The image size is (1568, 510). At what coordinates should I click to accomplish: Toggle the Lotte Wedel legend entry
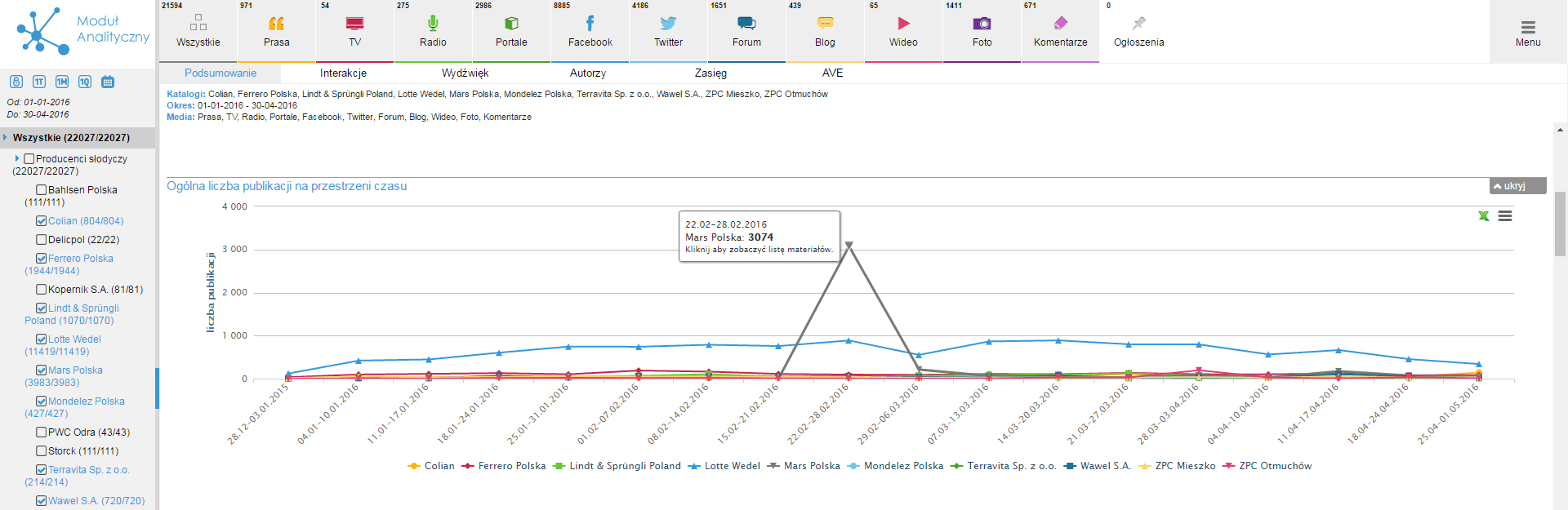[724, 466]
